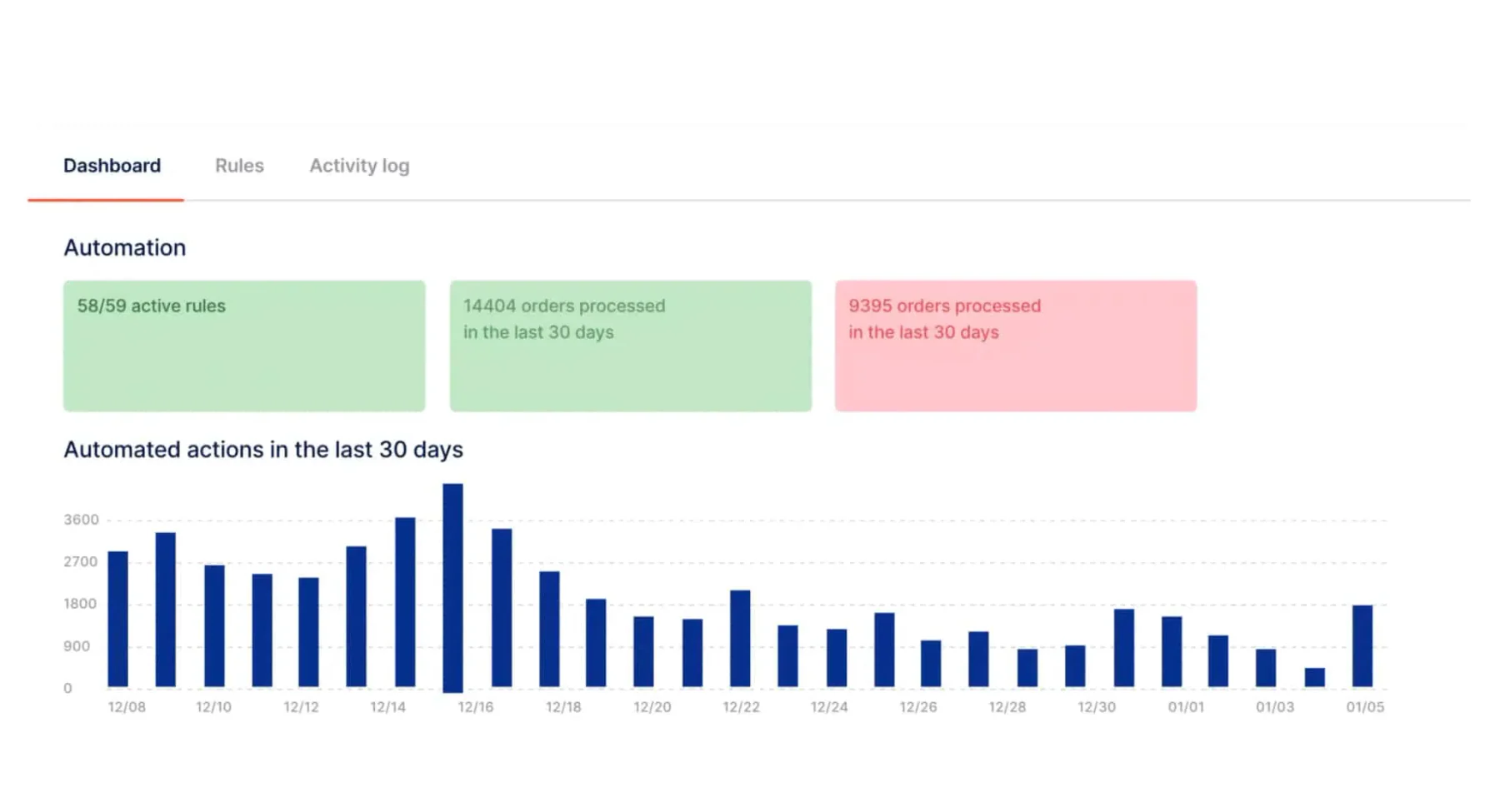The image size is (1500, 812).
Task: Click the 12/10 date axis label
Action: click(213, 707)
